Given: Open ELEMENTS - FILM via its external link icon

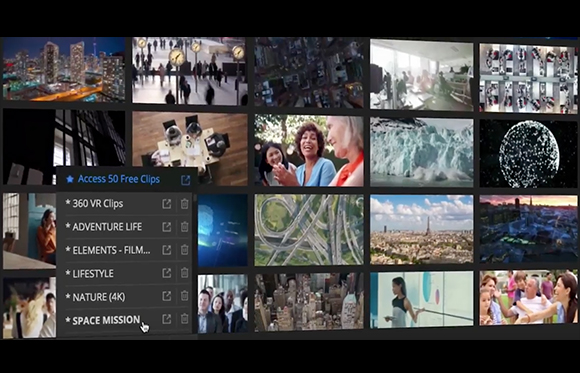Looking at the screenshot, I should coord(167,250).
